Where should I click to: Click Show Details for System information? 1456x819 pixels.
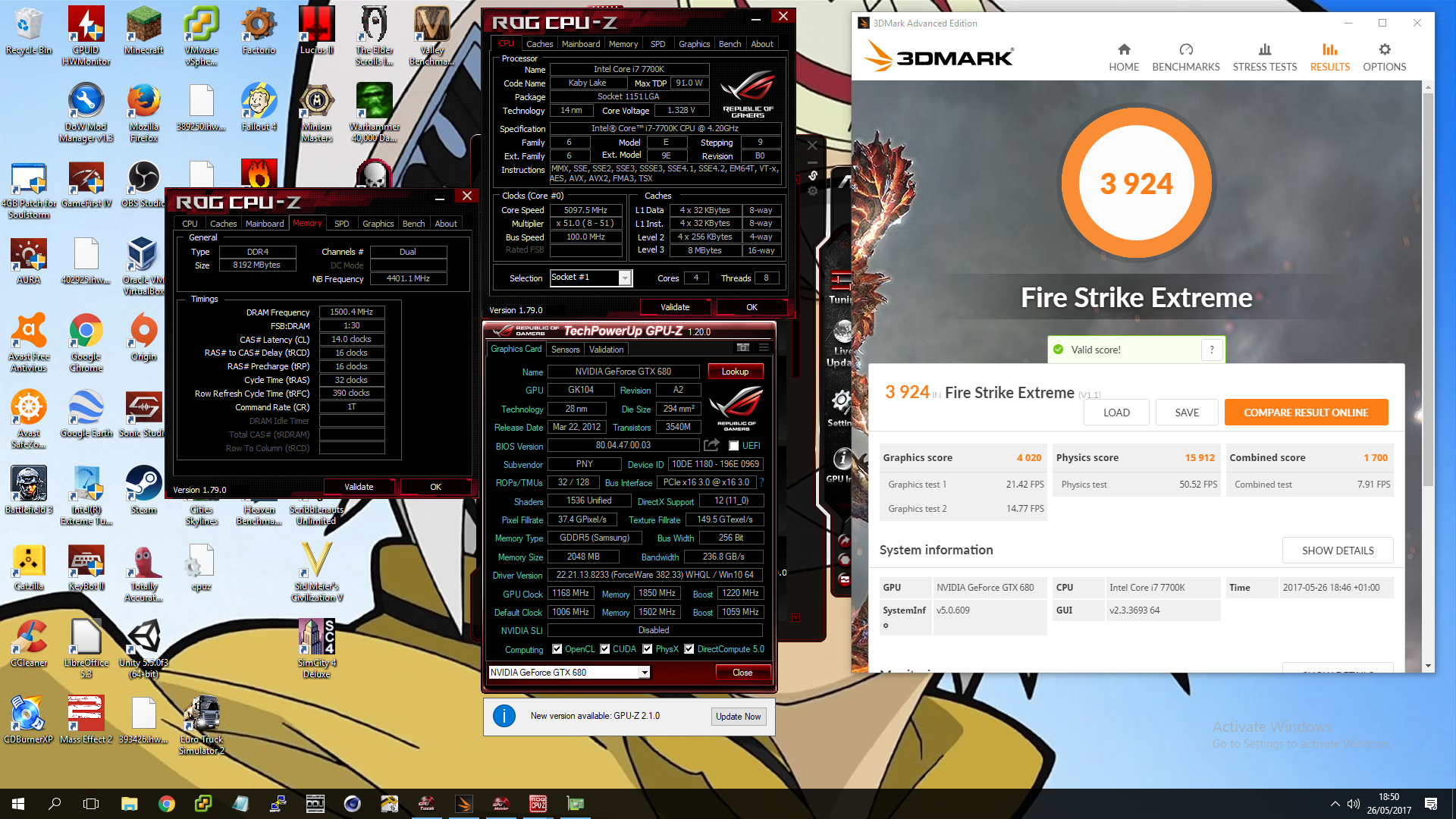(1338, 551)
